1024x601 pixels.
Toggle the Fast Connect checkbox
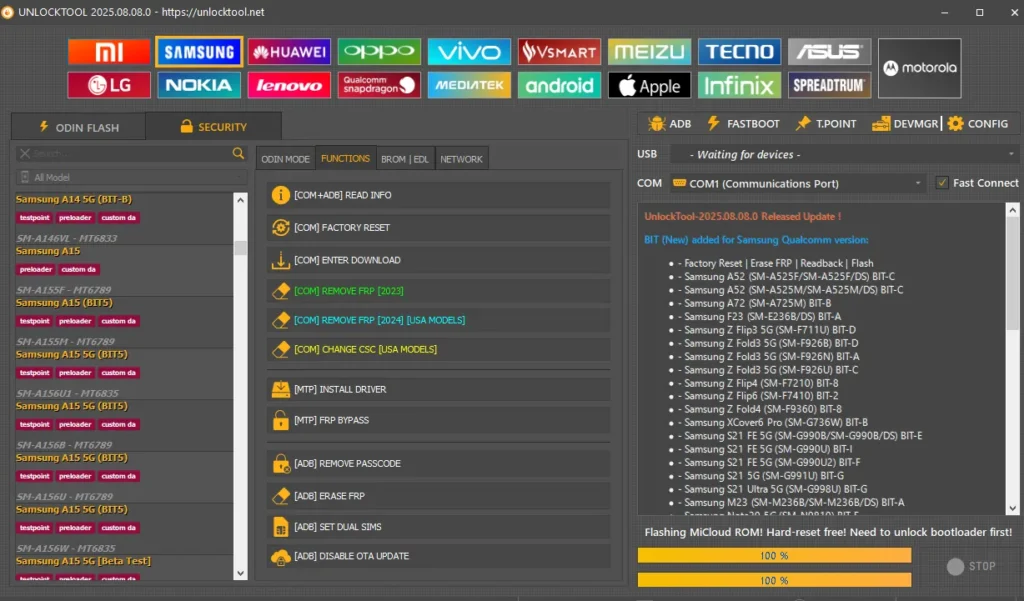click(942, 183)
